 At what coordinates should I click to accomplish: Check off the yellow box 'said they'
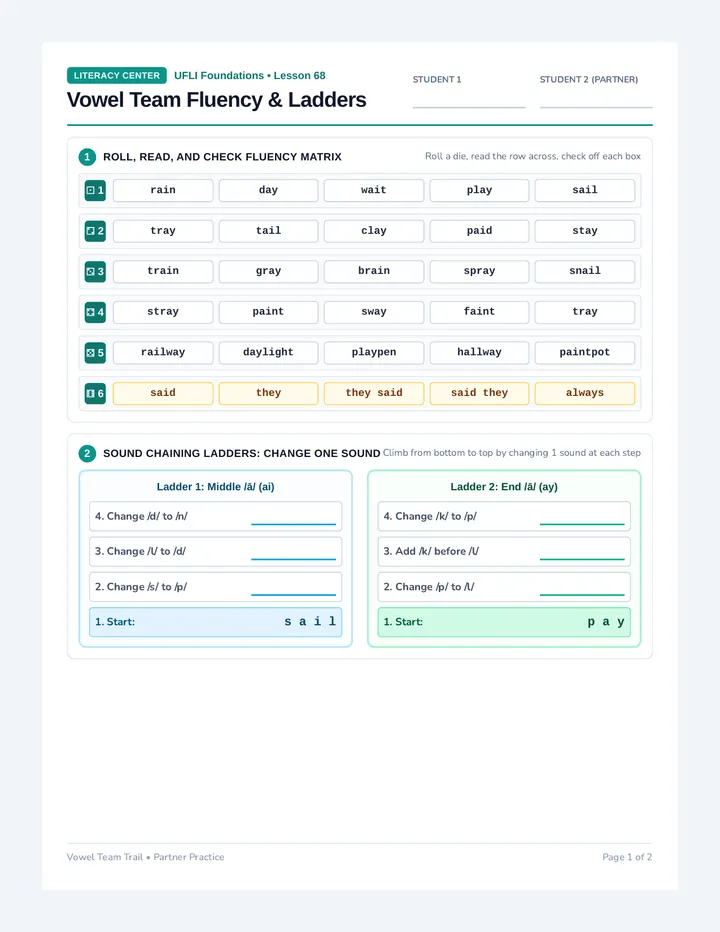[479, 393]
